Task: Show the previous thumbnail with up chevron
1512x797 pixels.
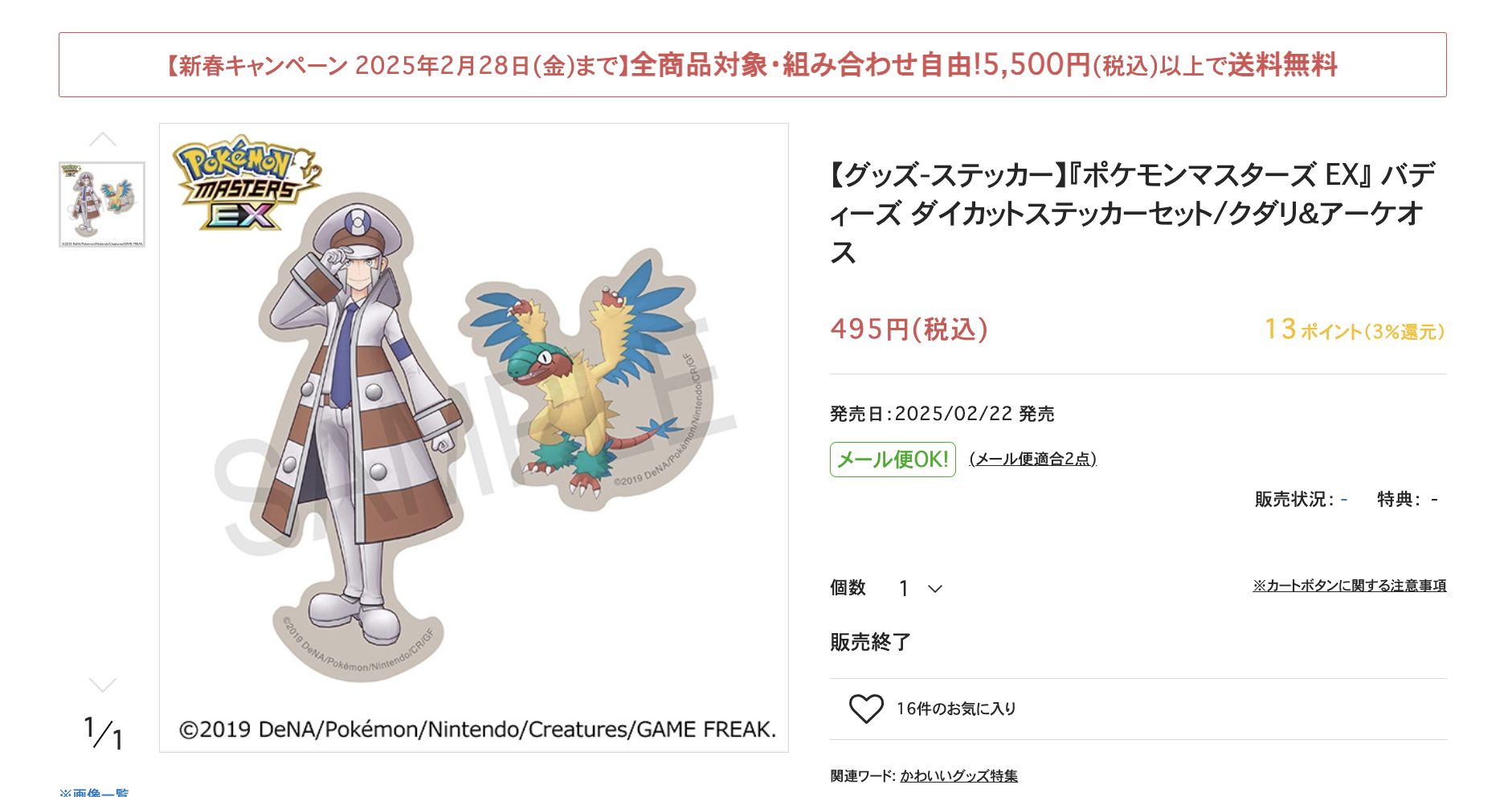Action: pos(103,140)
